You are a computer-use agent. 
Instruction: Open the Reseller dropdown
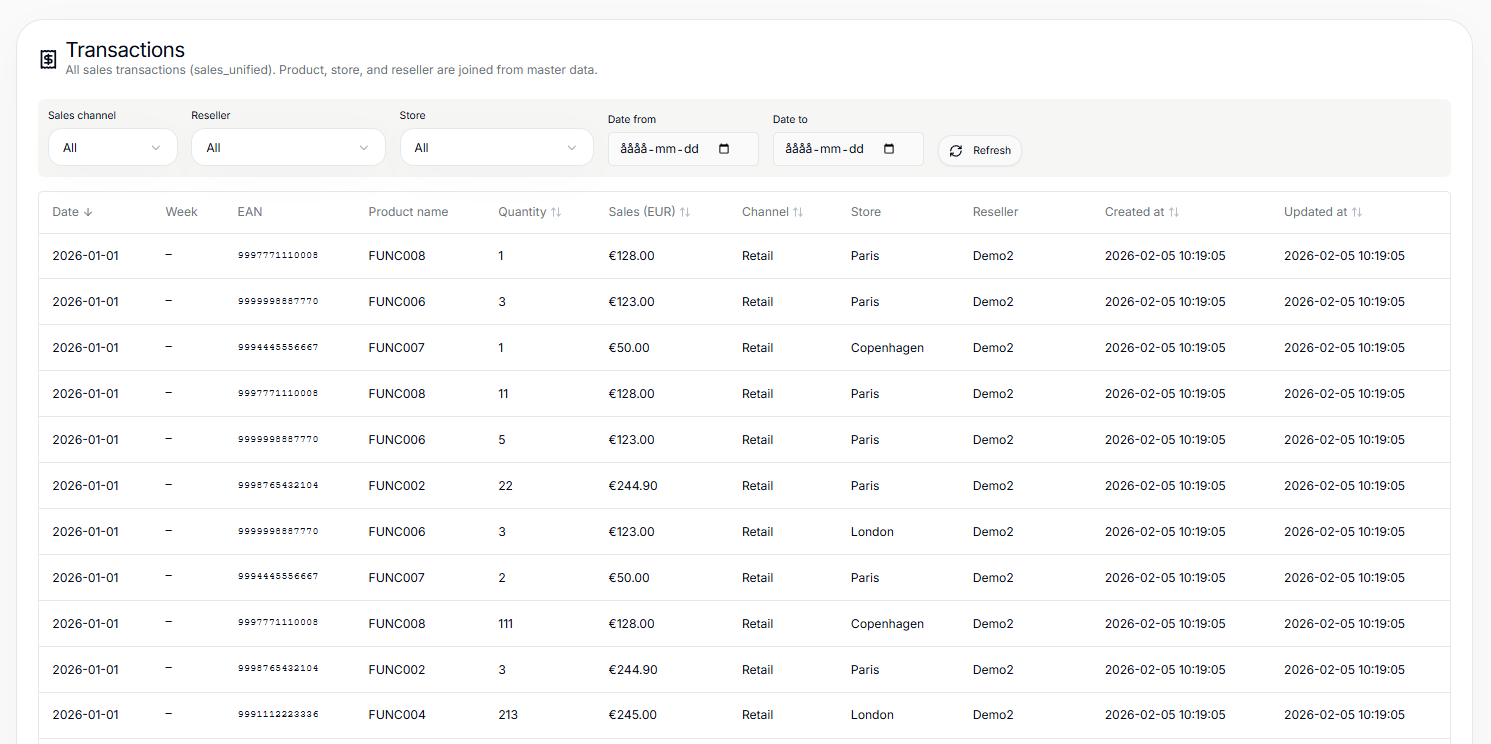click(288, 146)
